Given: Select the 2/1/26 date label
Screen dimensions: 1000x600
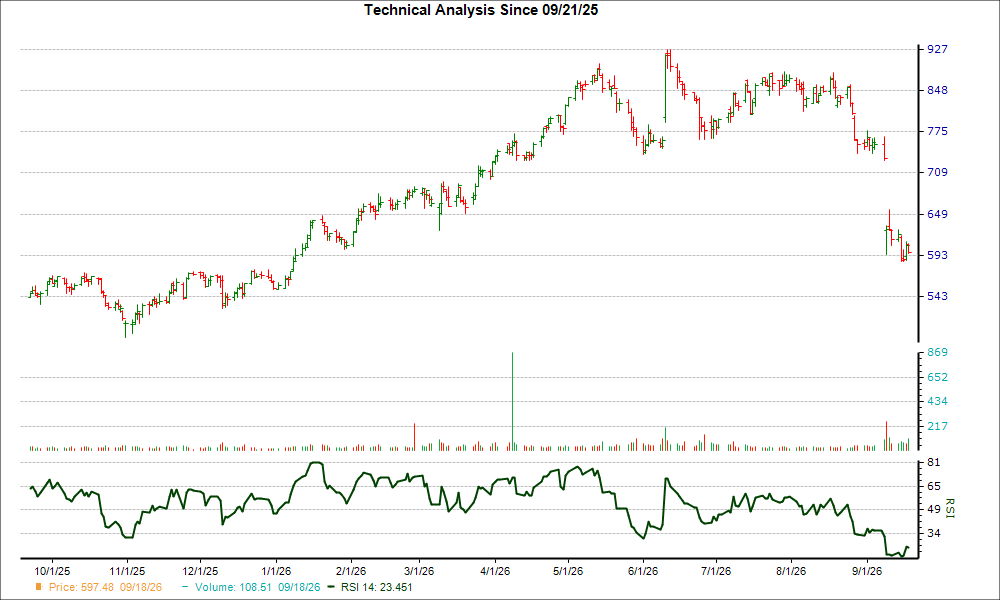Looking at the screenshot, I should (351, 571).
